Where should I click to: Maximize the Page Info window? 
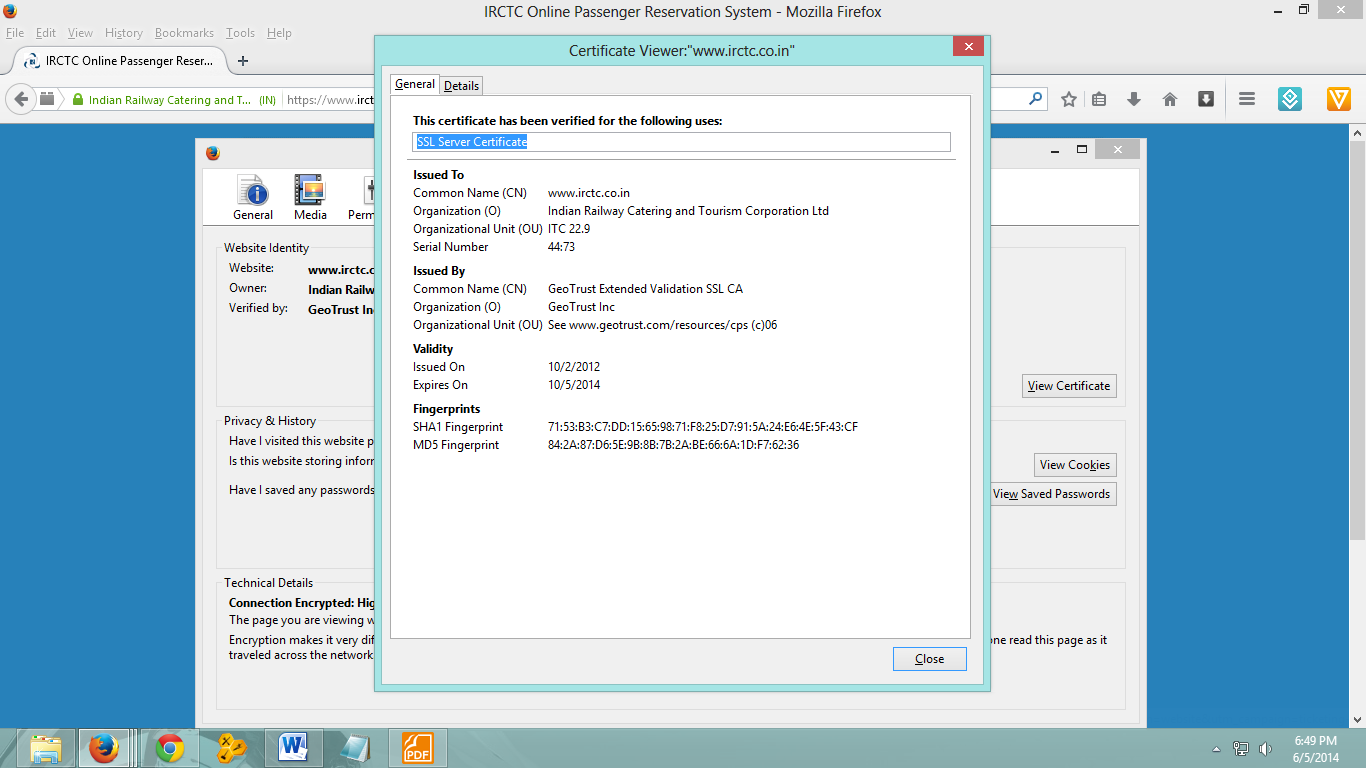pos(1081,149)
